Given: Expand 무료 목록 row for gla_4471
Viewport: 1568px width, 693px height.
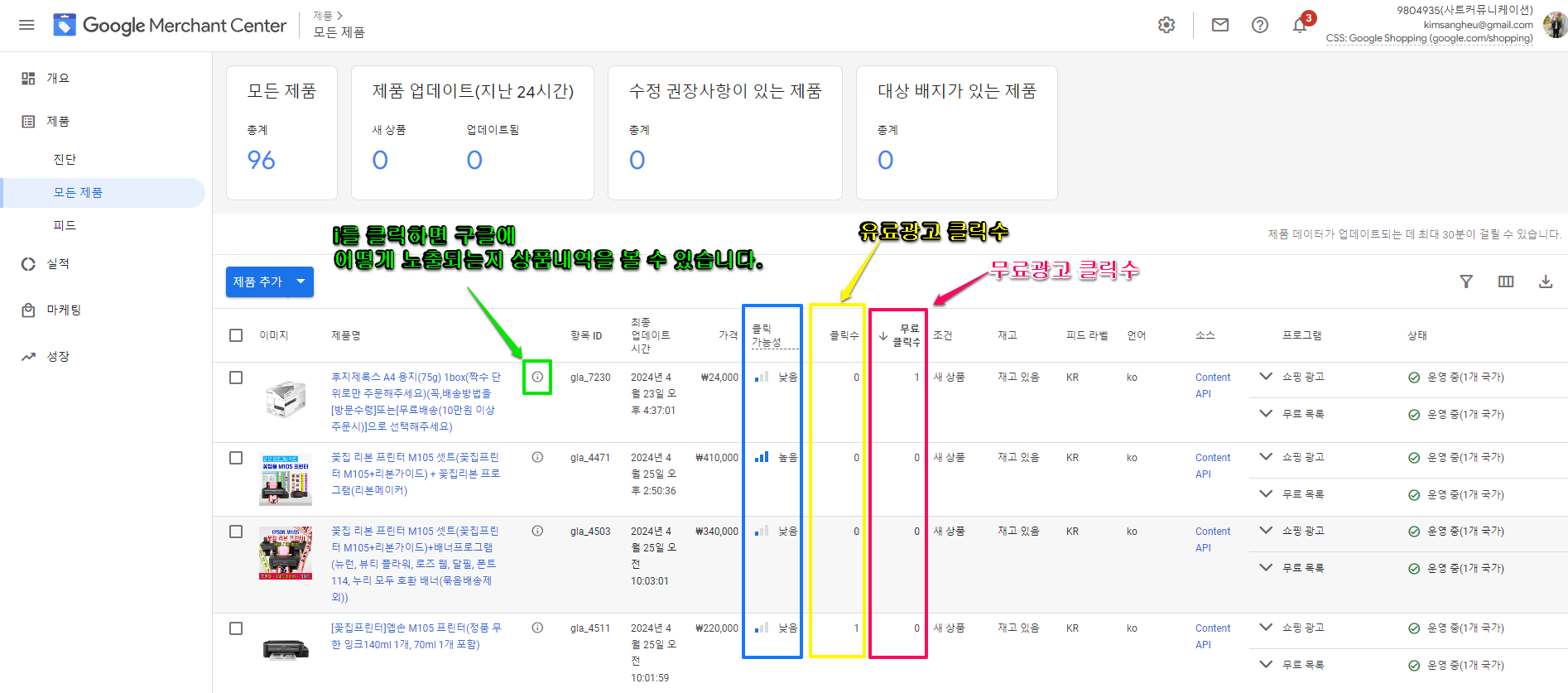Looking at the screenshot, I should [x=1266, y=493].
